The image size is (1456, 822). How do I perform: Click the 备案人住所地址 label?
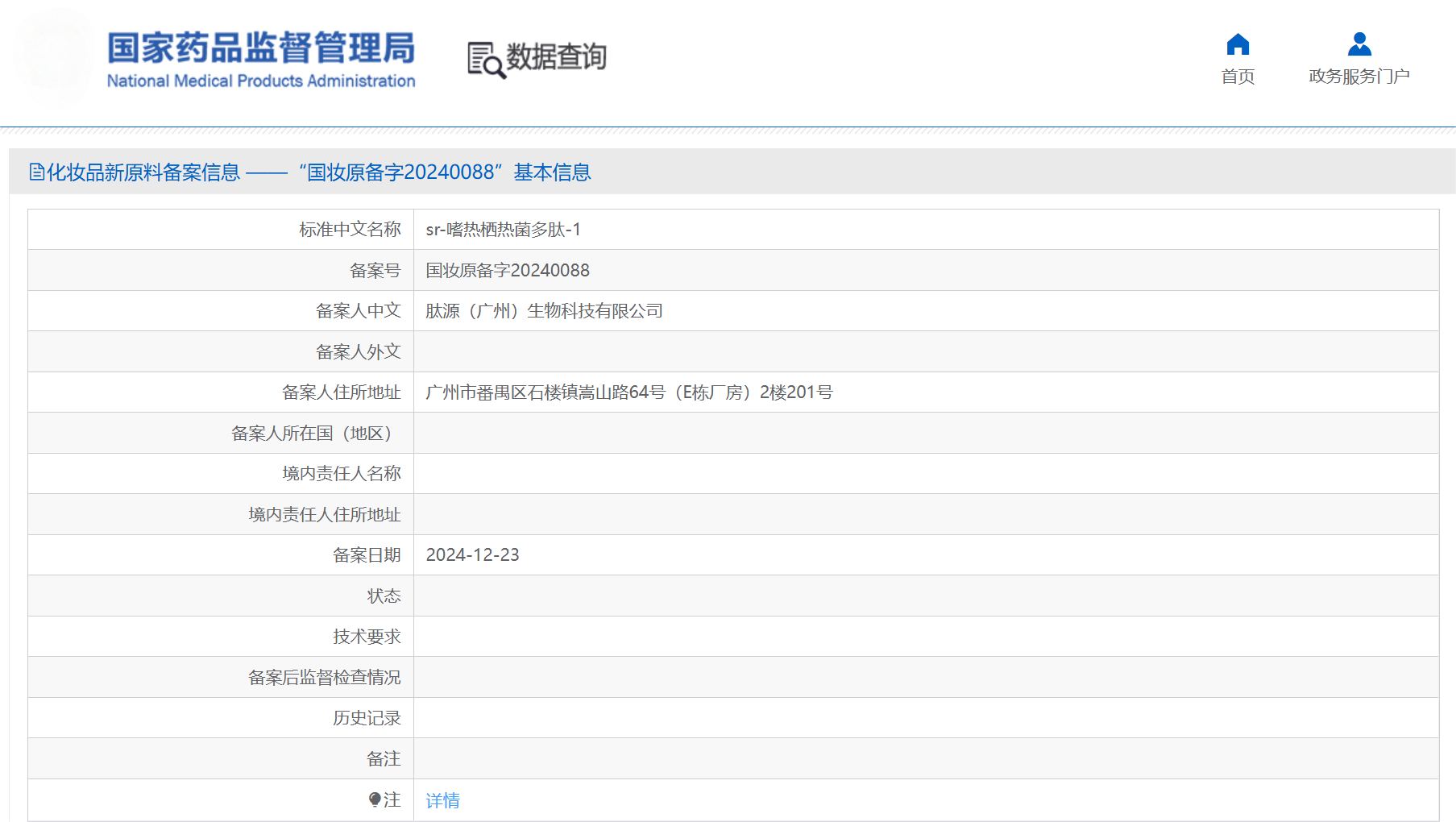[341, 392]
